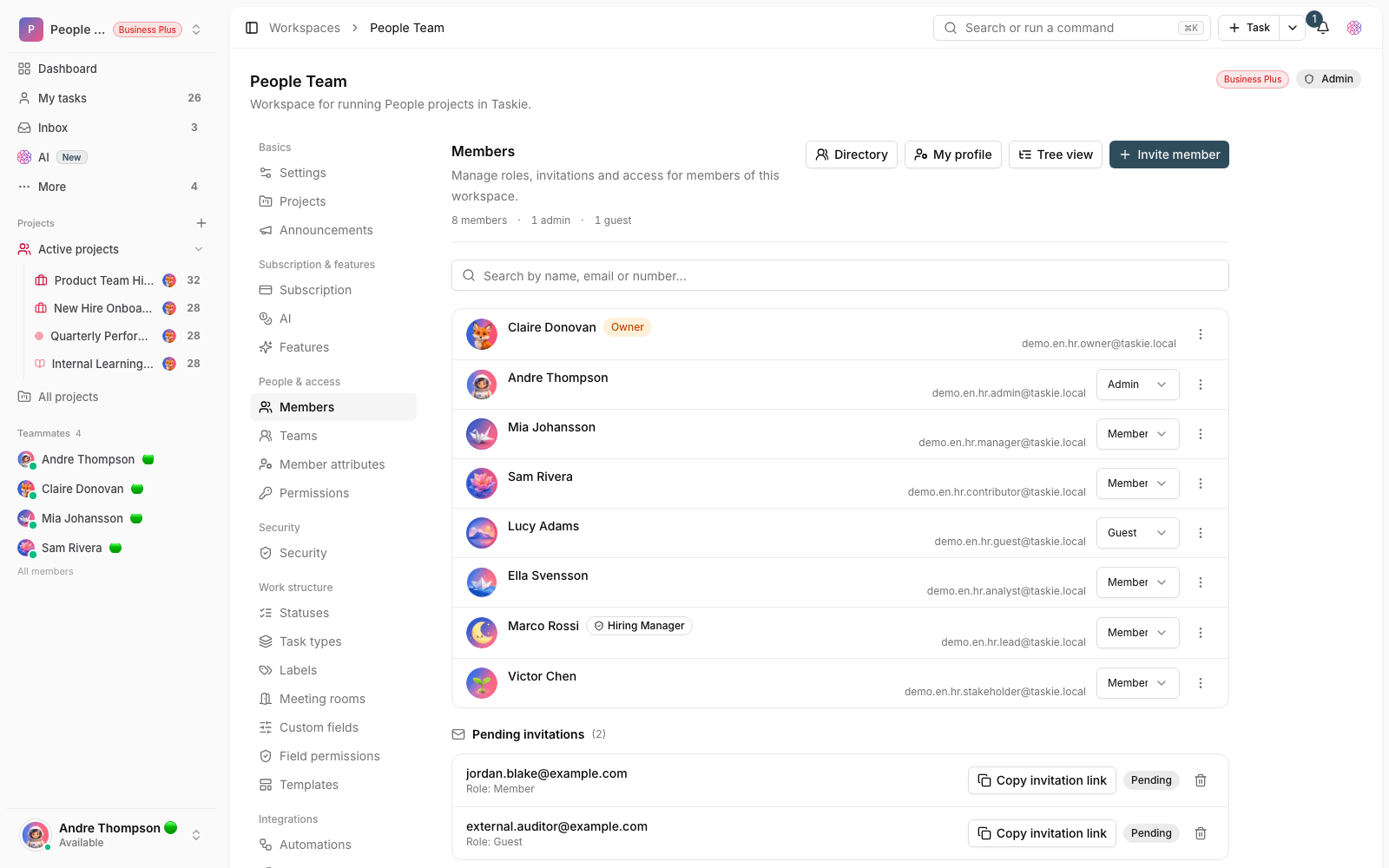The height and width of the screenshot is (868, 1389).
Task: Open more options for Sam Rivera row
Action: click(1201, 483)
